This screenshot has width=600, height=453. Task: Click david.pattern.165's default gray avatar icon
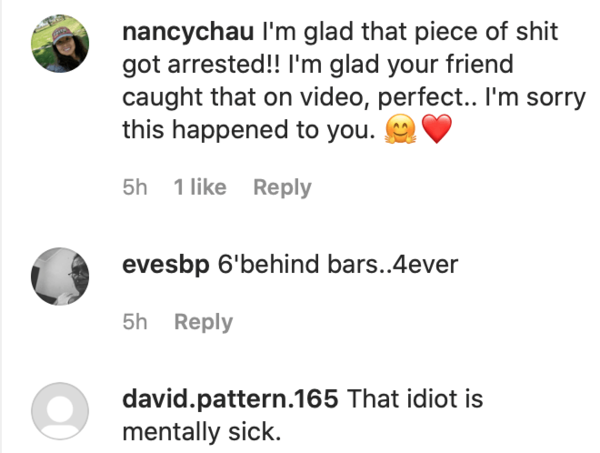click(59, 412)
